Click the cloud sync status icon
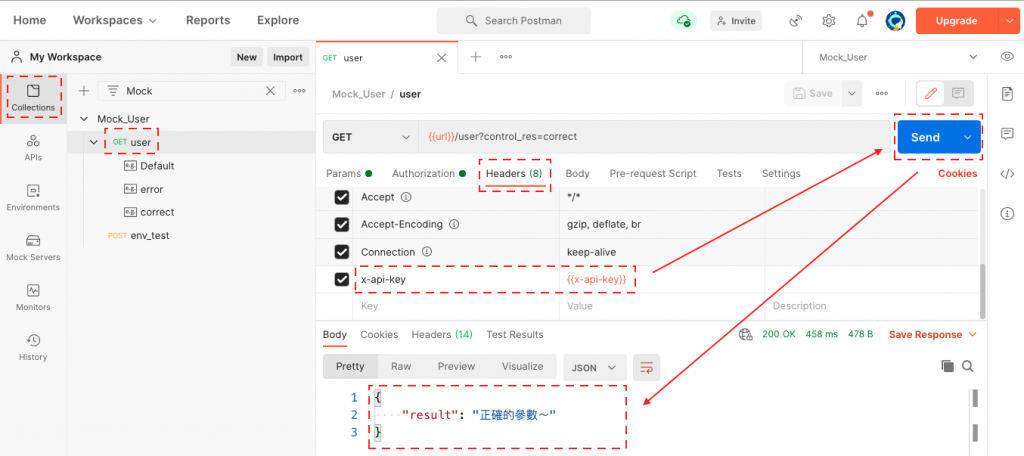Viewport: 1024px width, 456px height. tap(684, 21)
